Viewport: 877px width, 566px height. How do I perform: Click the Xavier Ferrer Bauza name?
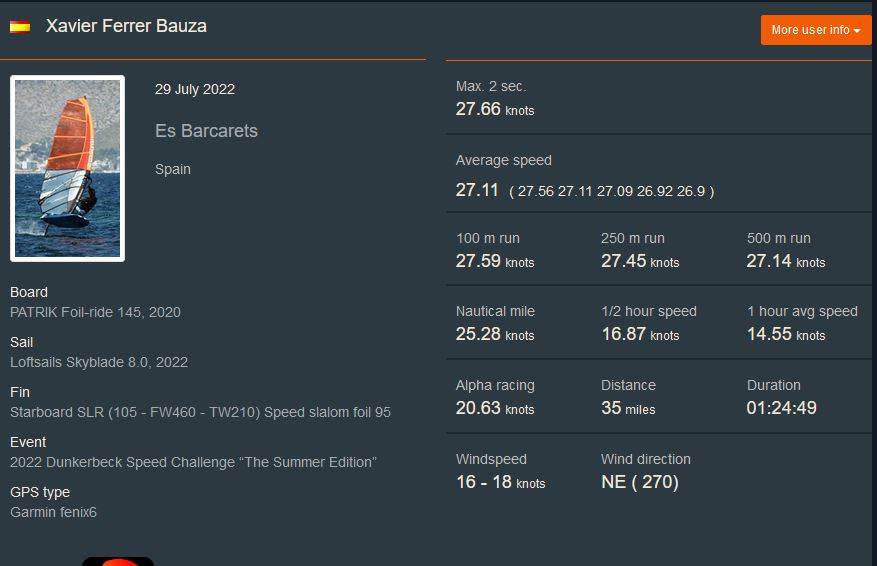(x=126, y=26)
